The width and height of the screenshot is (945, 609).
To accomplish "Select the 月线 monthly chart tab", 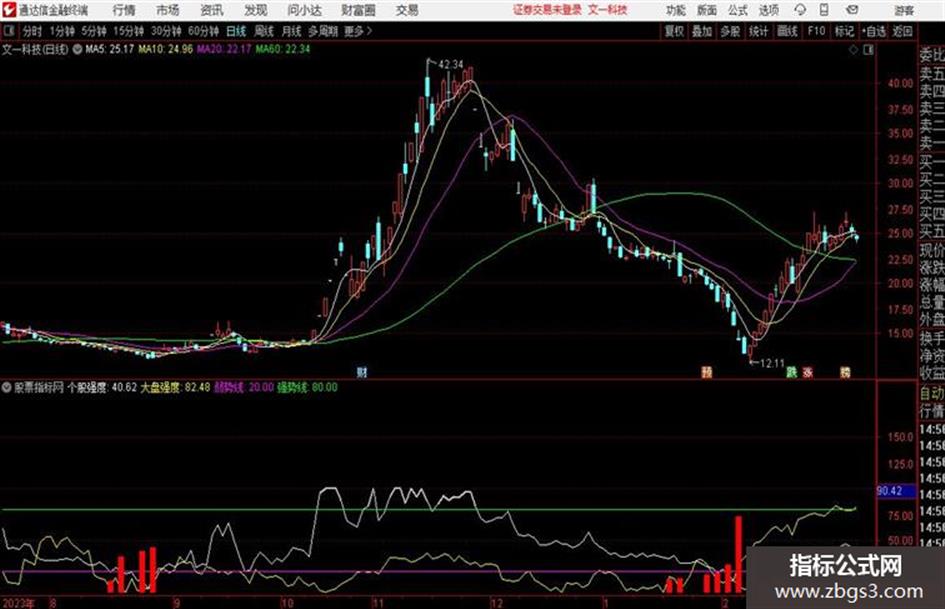I will point(291,31).
